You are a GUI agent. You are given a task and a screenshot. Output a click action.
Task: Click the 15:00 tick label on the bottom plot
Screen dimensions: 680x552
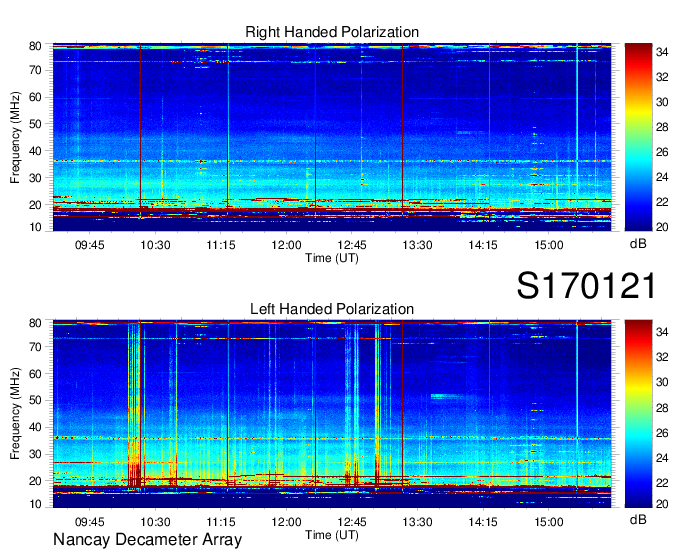tap(548, 522)
